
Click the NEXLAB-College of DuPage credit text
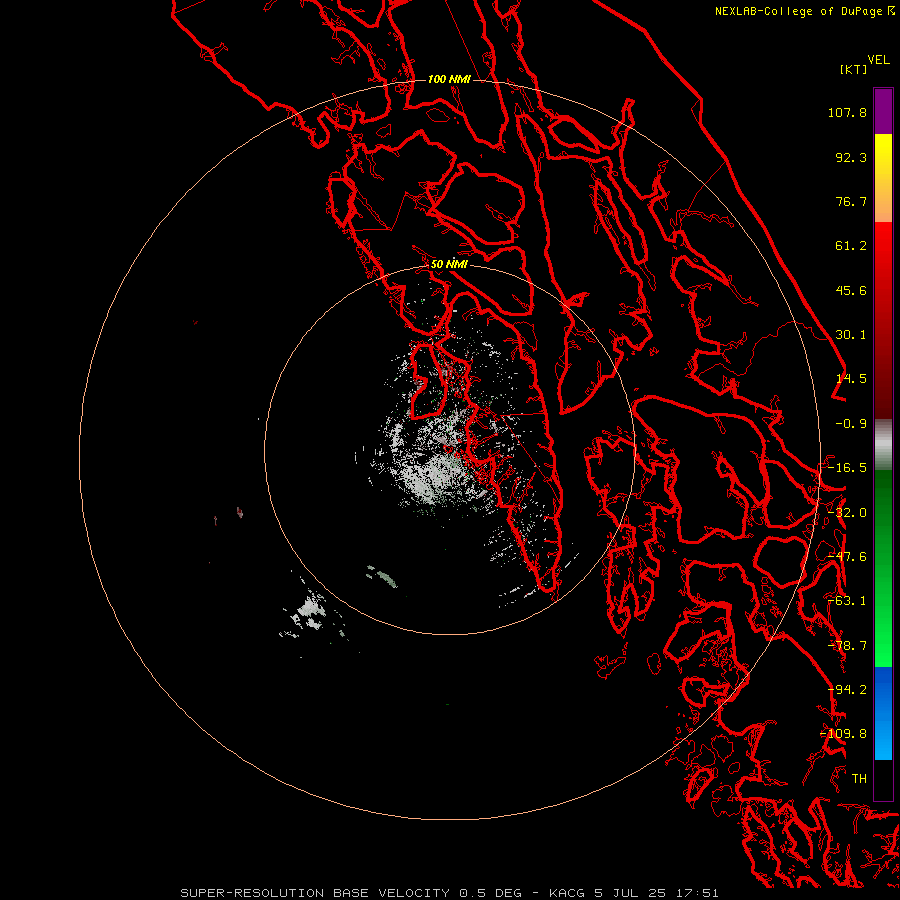798,11
